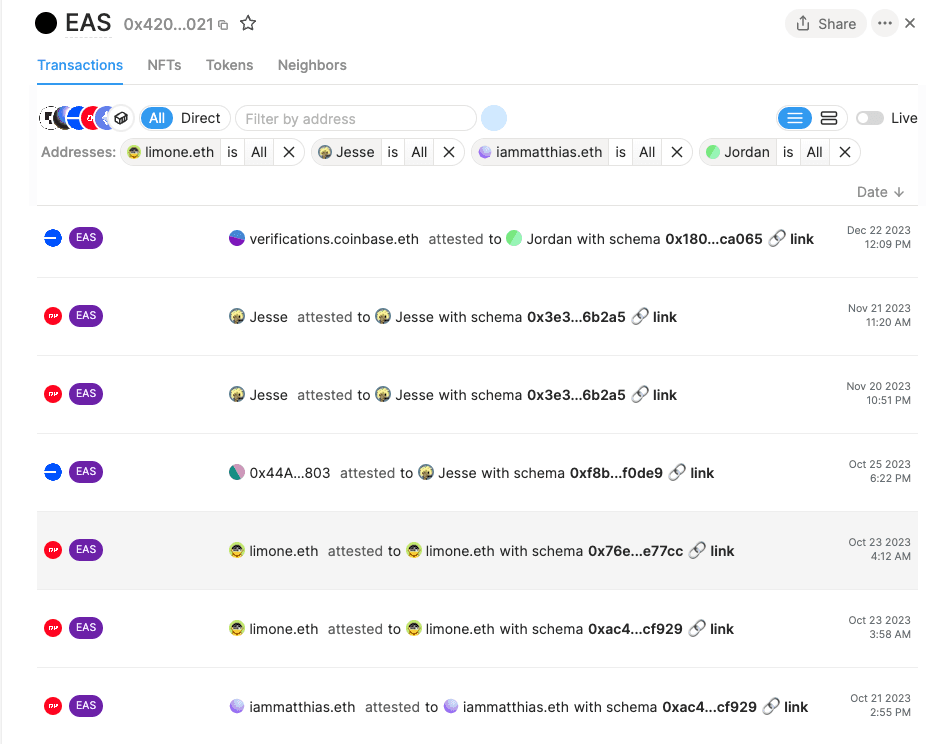Screen dimensions: 952x744
Task: Click the EAS badge on the Oct 21 row
Action: pos(86,706)
